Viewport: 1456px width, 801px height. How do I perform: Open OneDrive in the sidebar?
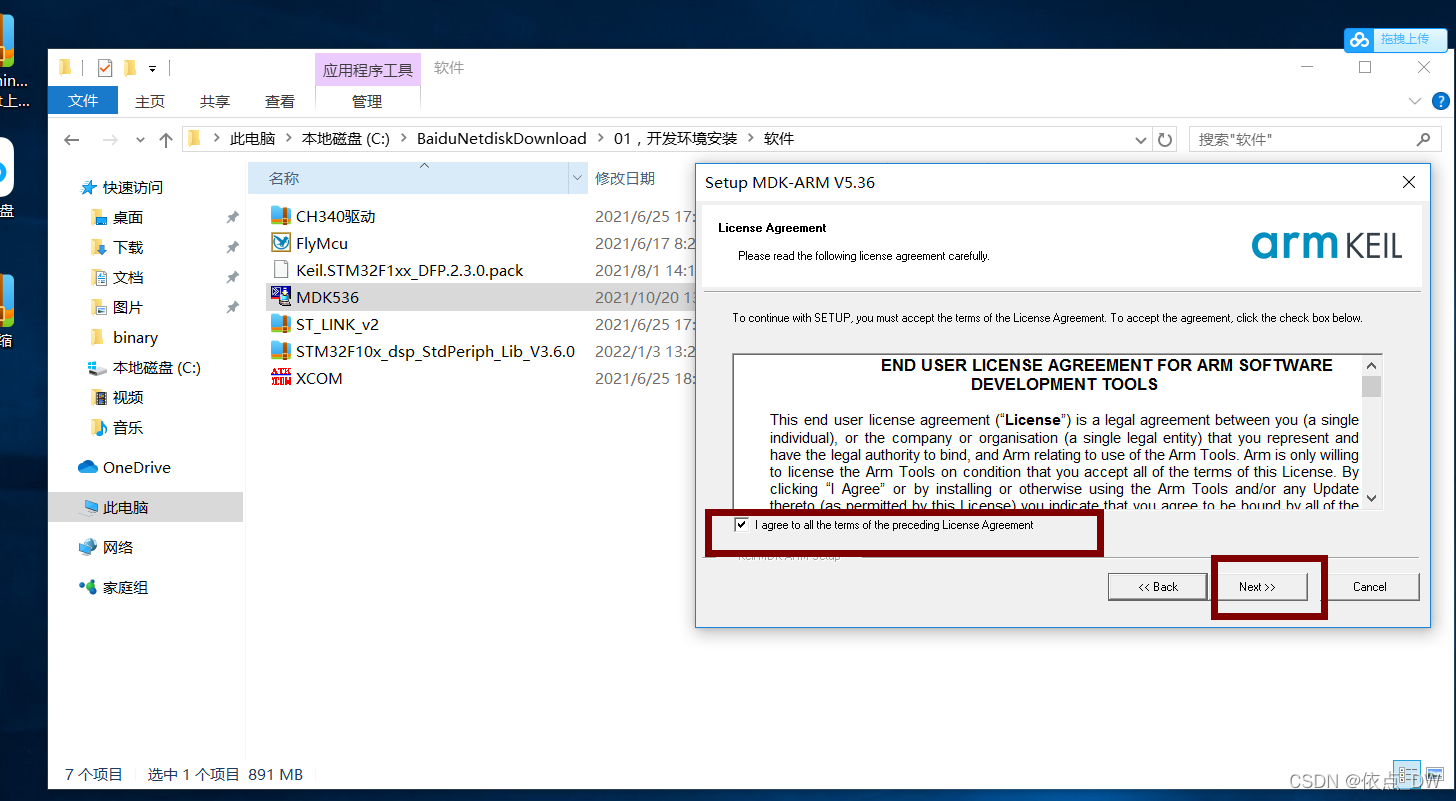(136, 467)
